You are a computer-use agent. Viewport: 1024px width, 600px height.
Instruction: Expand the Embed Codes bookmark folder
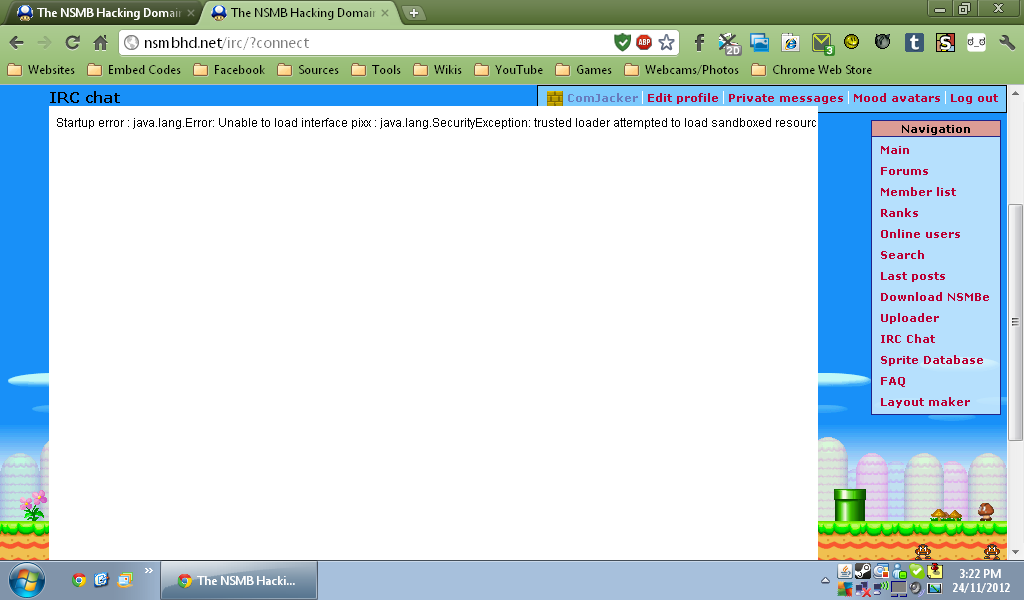tap(134, 70)
